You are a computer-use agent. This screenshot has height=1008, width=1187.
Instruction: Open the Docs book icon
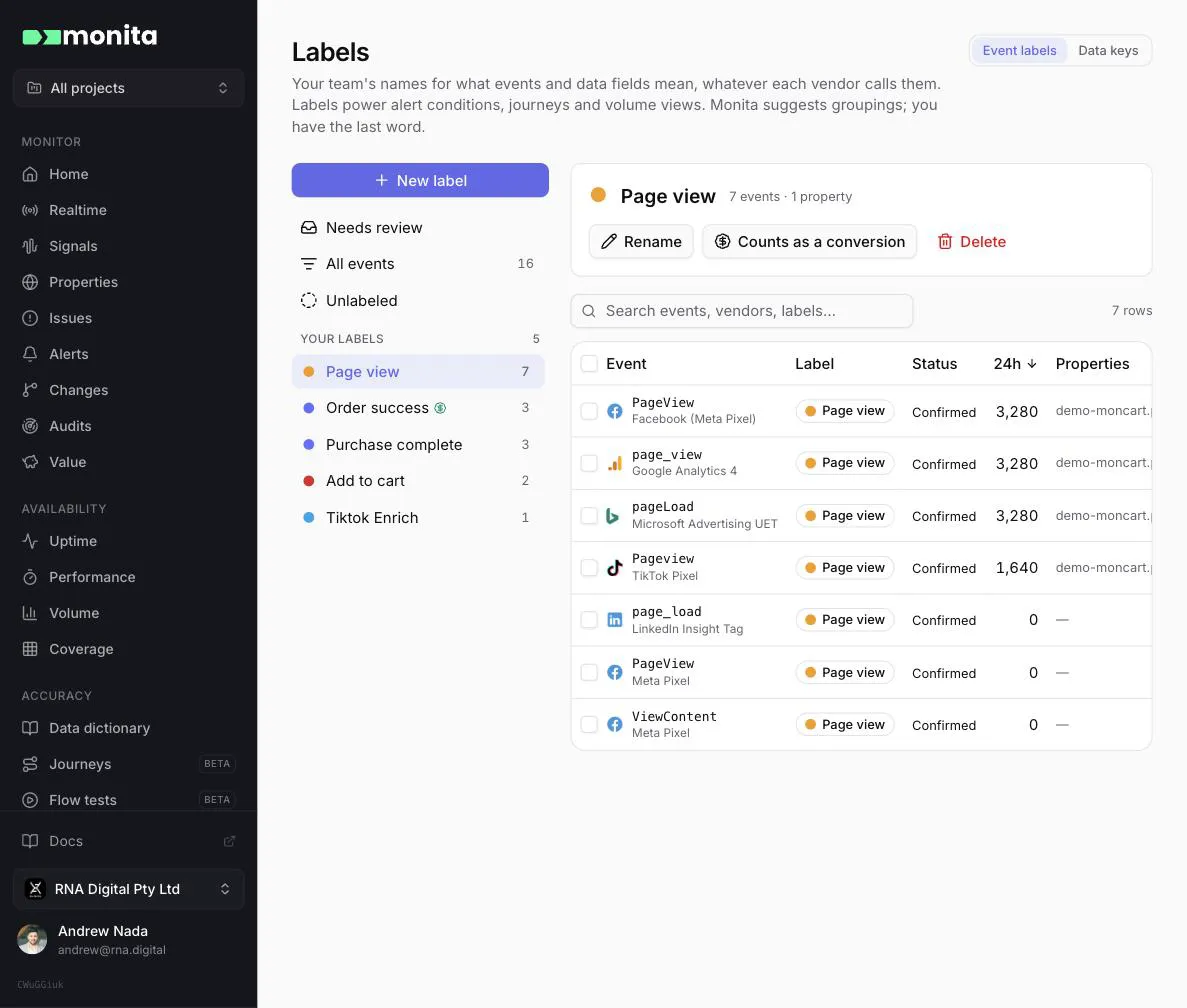(x=30, y=841)
